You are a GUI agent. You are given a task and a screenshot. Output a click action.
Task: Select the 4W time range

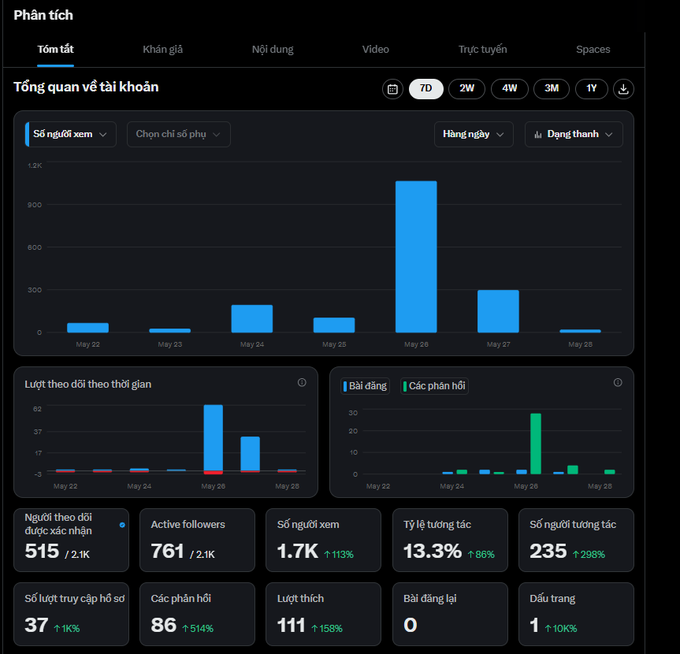coord(510,89)
